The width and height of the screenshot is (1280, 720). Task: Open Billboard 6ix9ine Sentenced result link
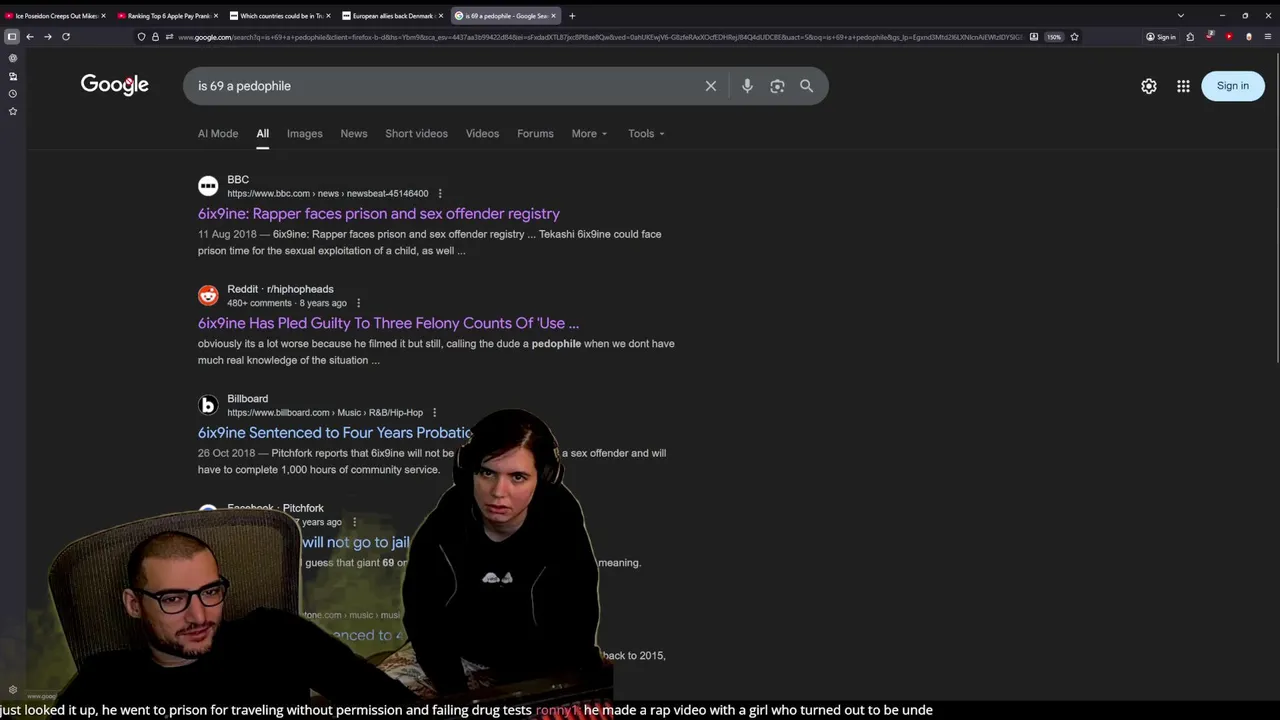[x=335, y=433]
